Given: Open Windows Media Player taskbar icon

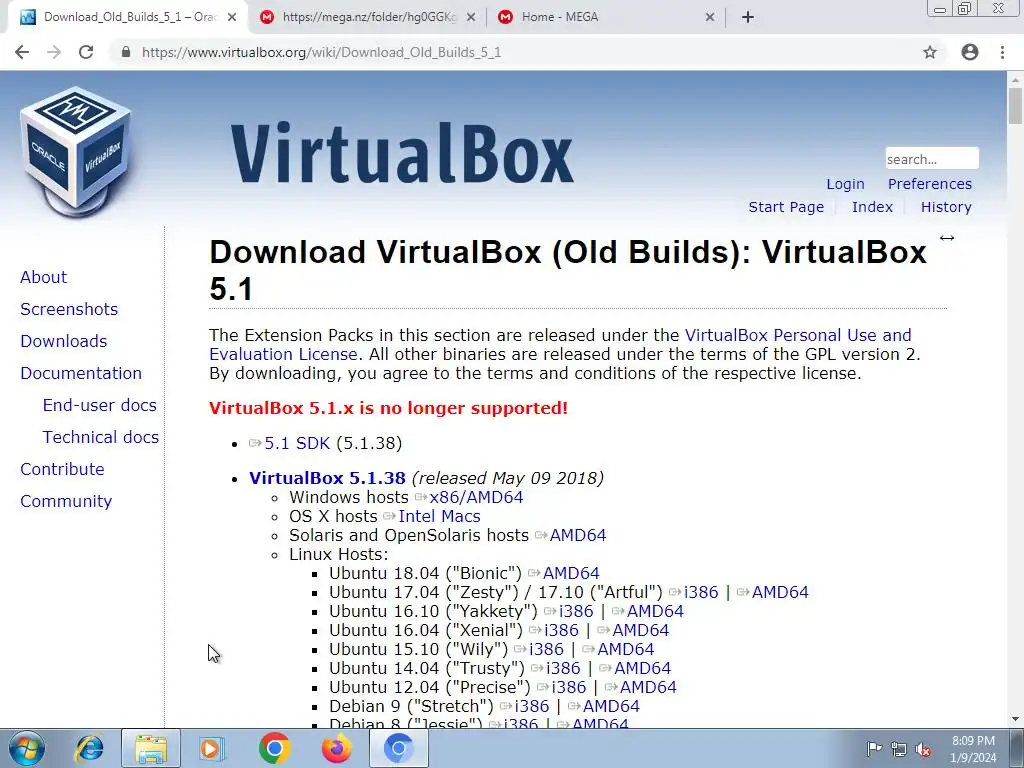Looking at the screenshot, I should (212, 748).
